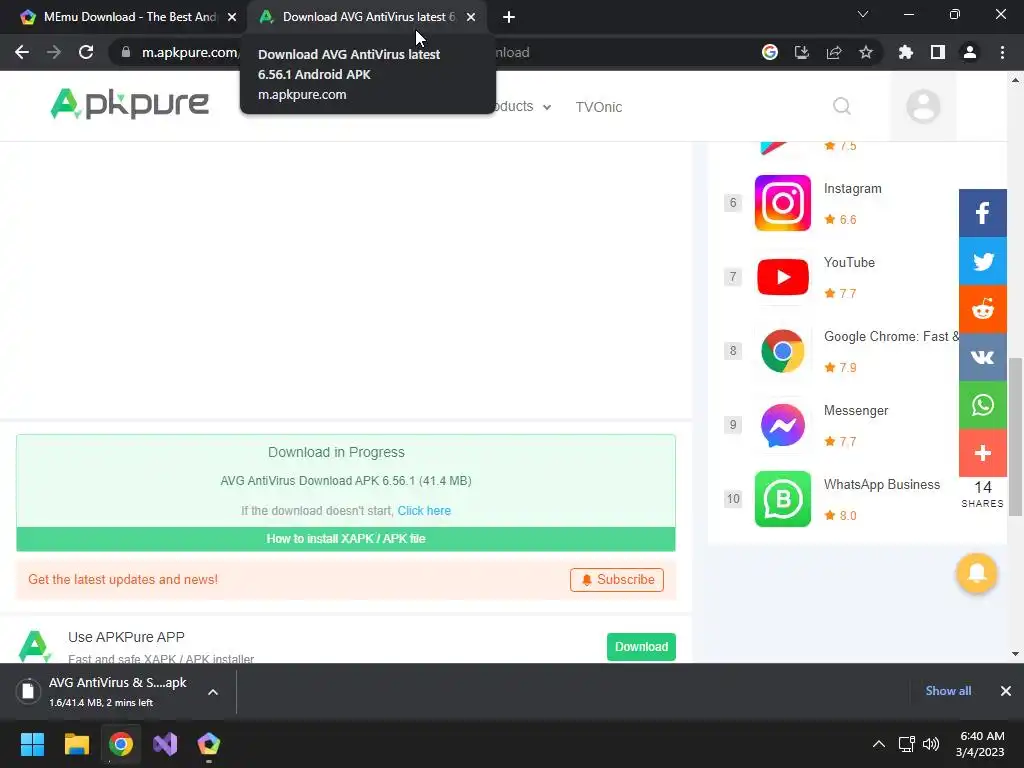Download the APKPure APP
The width and height of the screenshot is (1024, 768).
[x=641, y=647]
